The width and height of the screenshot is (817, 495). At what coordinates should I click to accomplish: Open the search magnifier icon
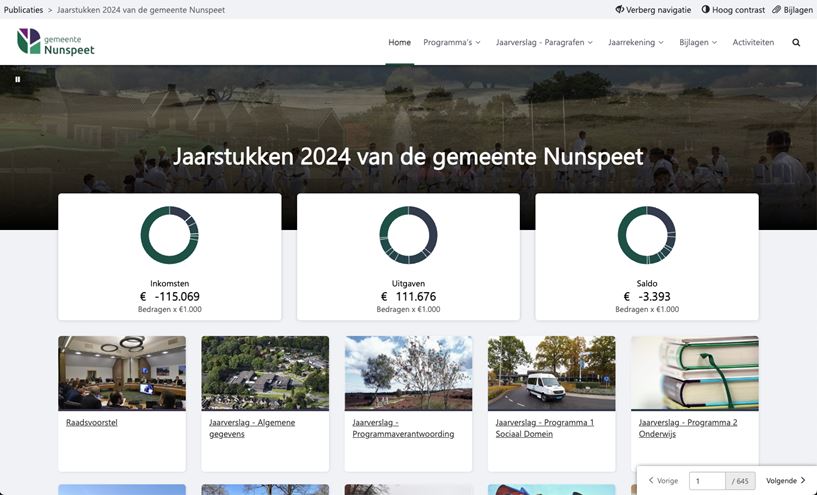click(796, 43)
